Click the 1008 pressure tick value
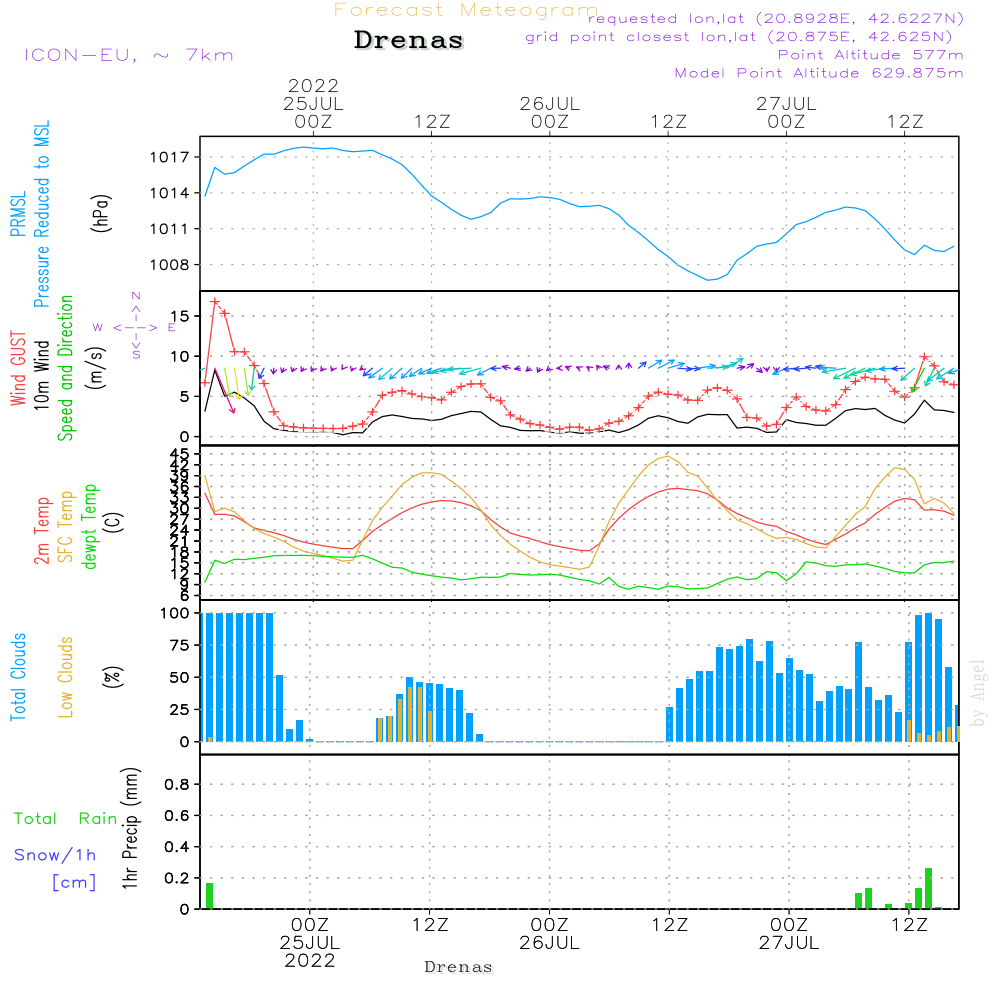 [170, 264]
